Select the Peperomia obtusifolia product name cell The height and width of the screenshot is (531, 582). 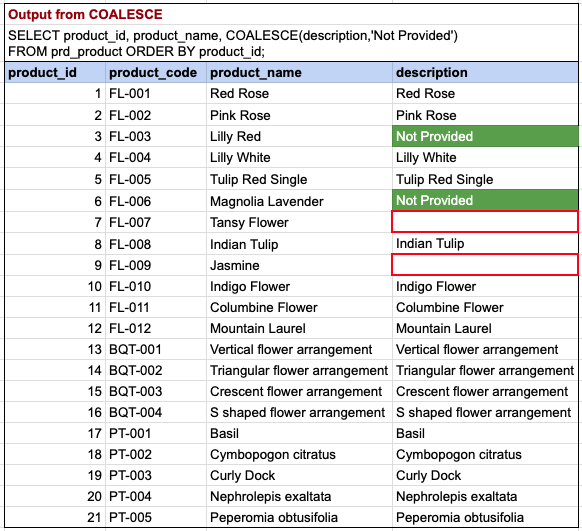(299, 517)
